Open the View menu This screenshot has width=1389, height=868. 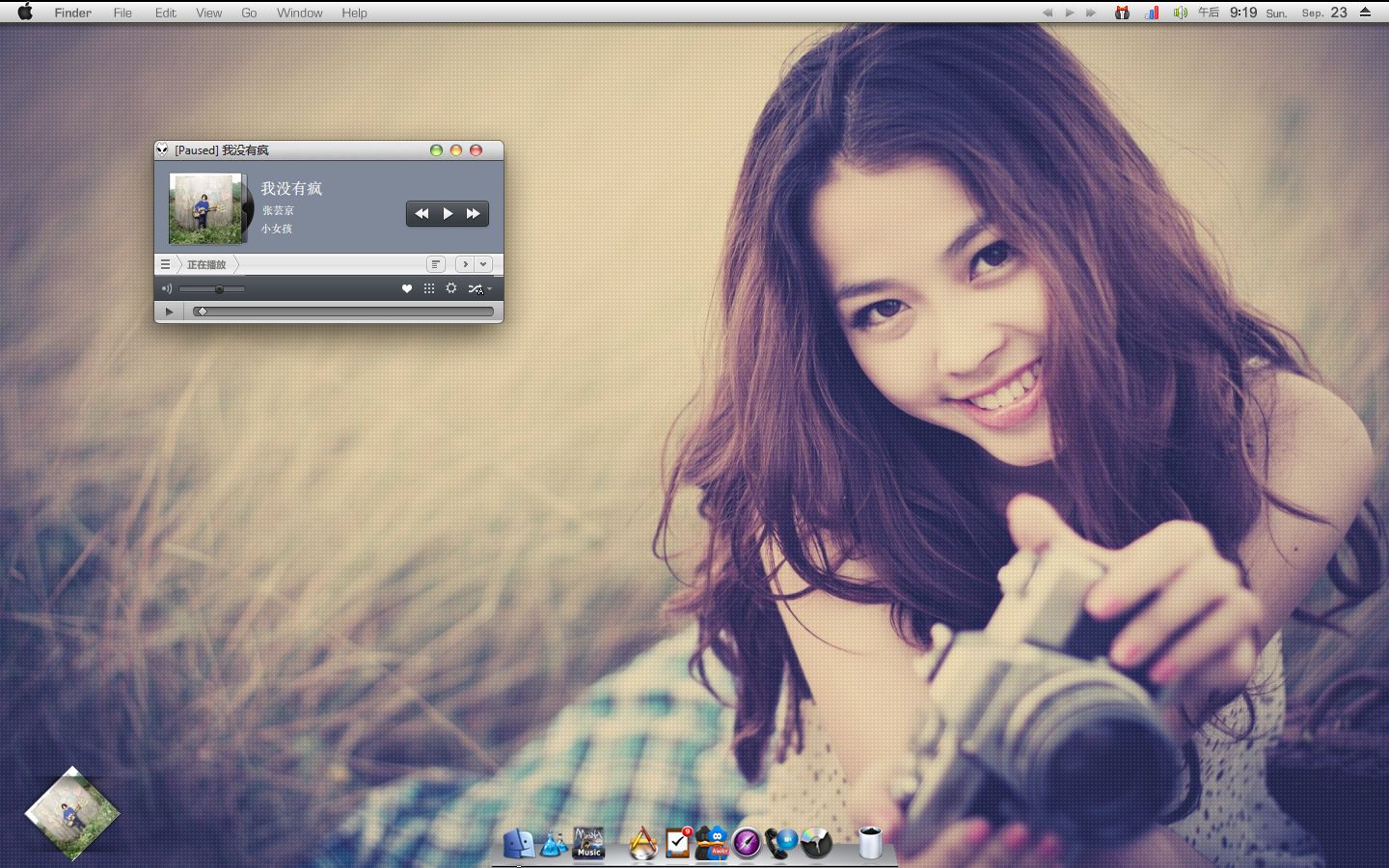pyautogui.click(x=208, y=13)
